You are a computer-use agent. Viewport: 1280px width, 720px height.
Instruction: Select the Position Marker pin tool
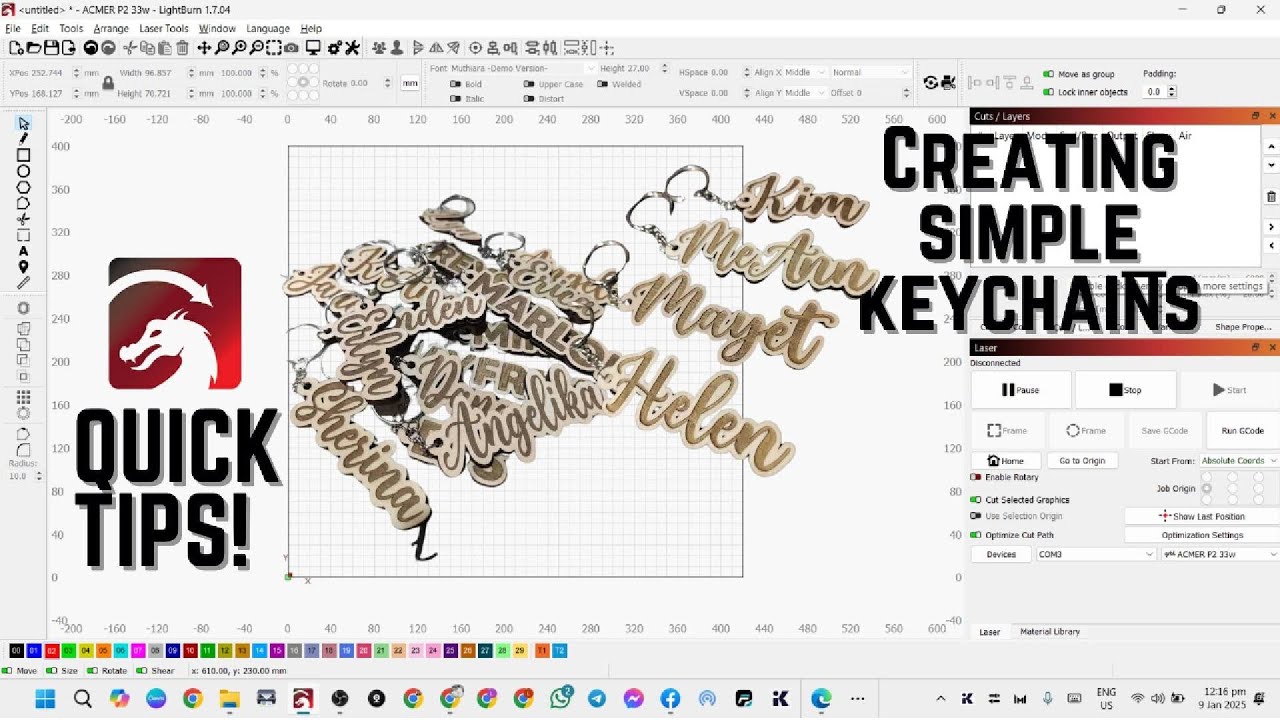click(23, 267)
